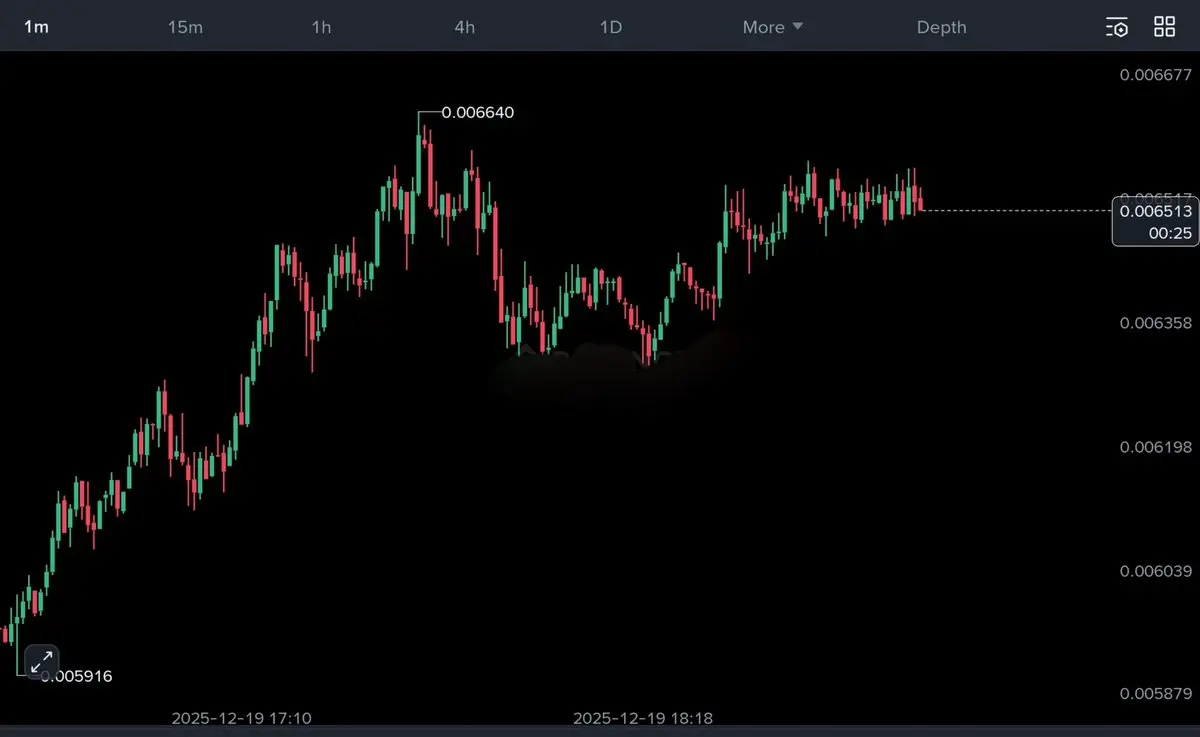Click the 0.006677 price axis label
Viewport: 1200px width, 737px height.
pos(1156,75)
